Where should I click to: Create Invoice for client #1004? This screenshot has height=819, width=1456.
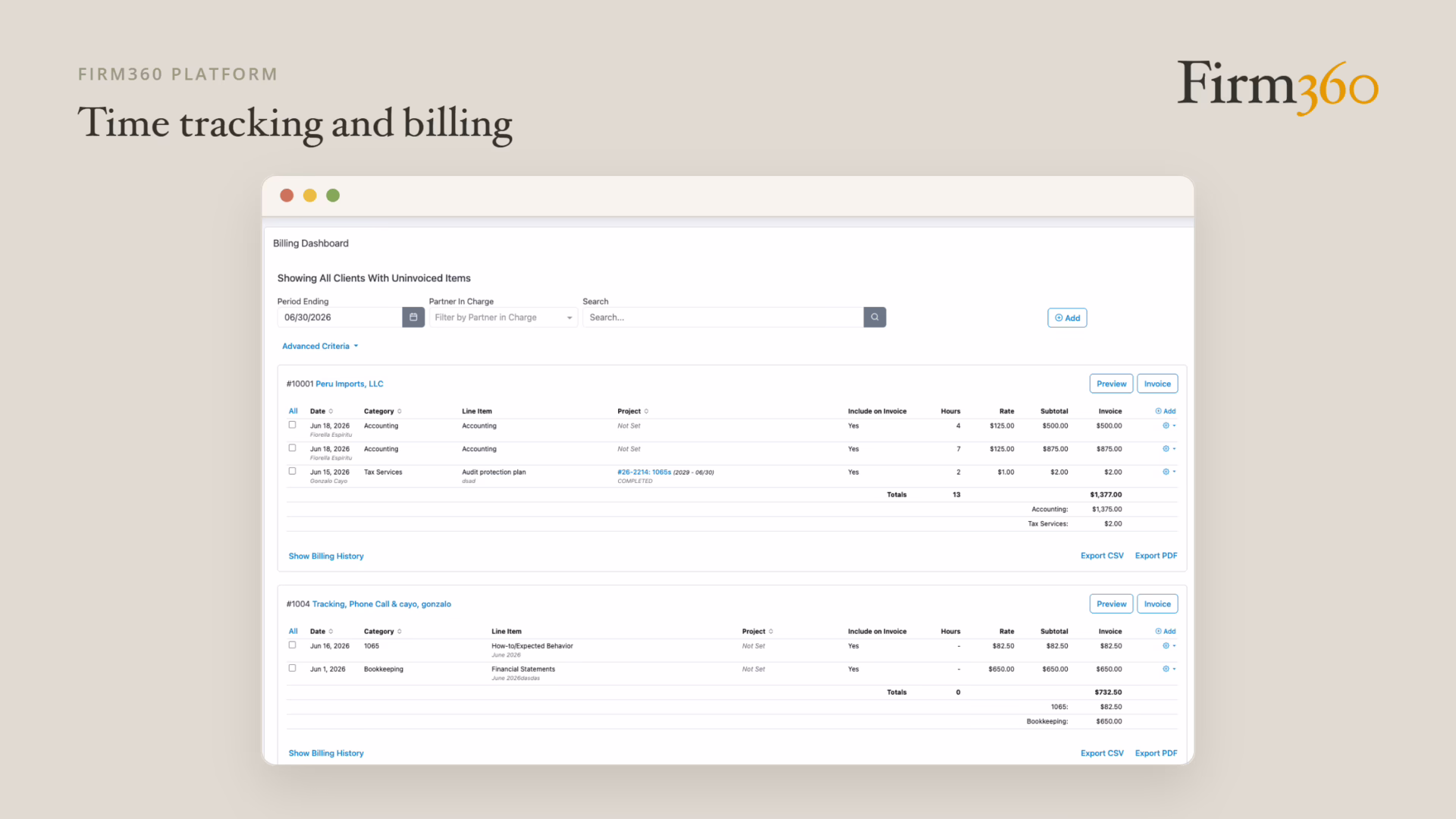tap(1157, 604)
